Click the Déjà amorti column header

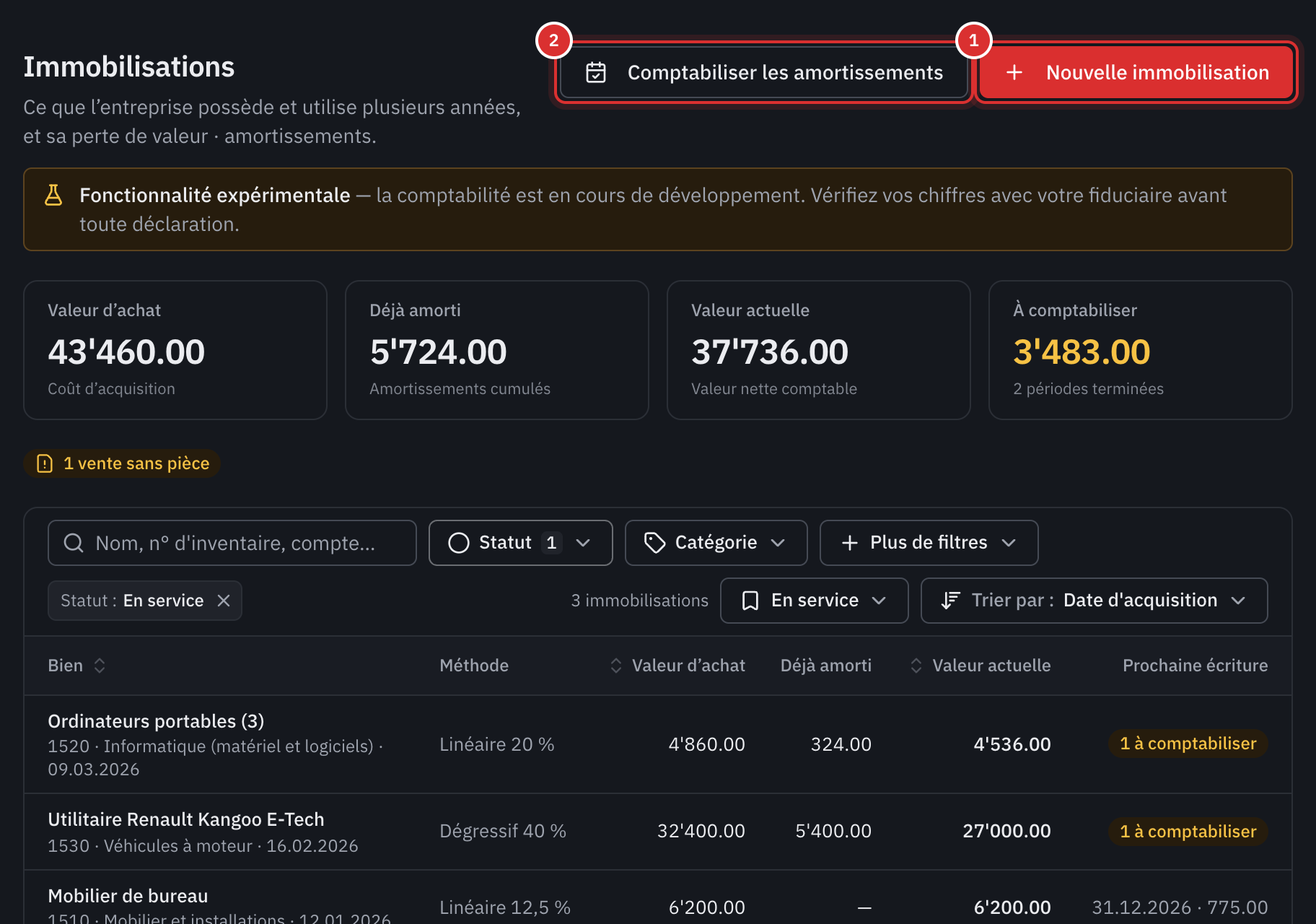[x=826, y=666]
